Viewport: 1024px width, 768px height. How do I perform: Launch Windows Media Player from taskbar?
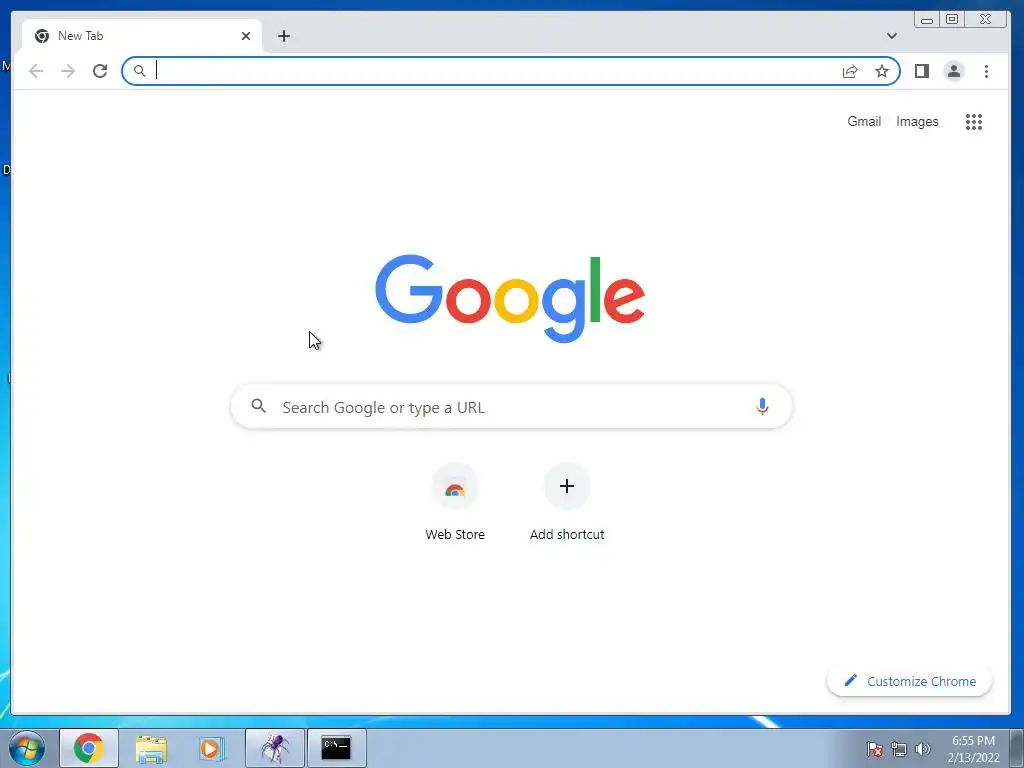(212, 748)
